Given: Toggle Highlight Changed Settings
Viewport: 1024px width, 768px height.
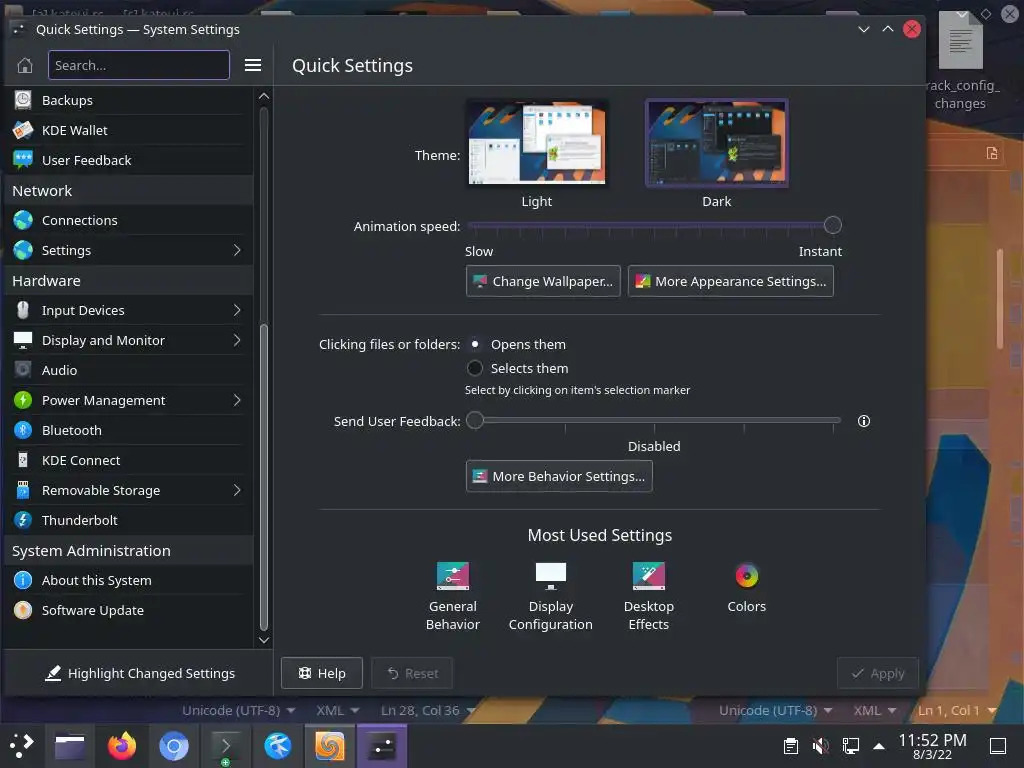Looking at the screenshot, I should point(138,673).
